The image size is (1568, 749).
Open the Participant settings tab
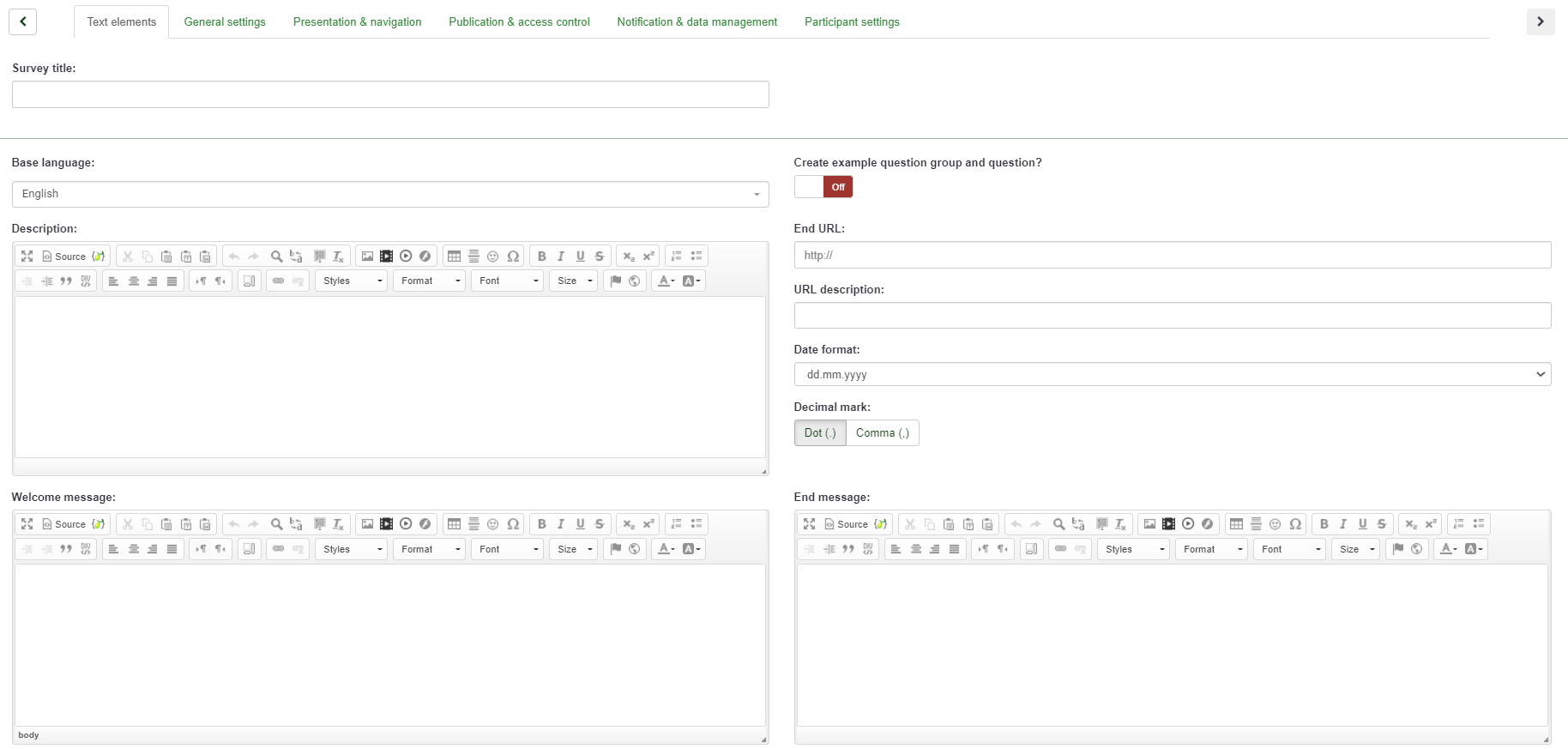pos(852,22)
